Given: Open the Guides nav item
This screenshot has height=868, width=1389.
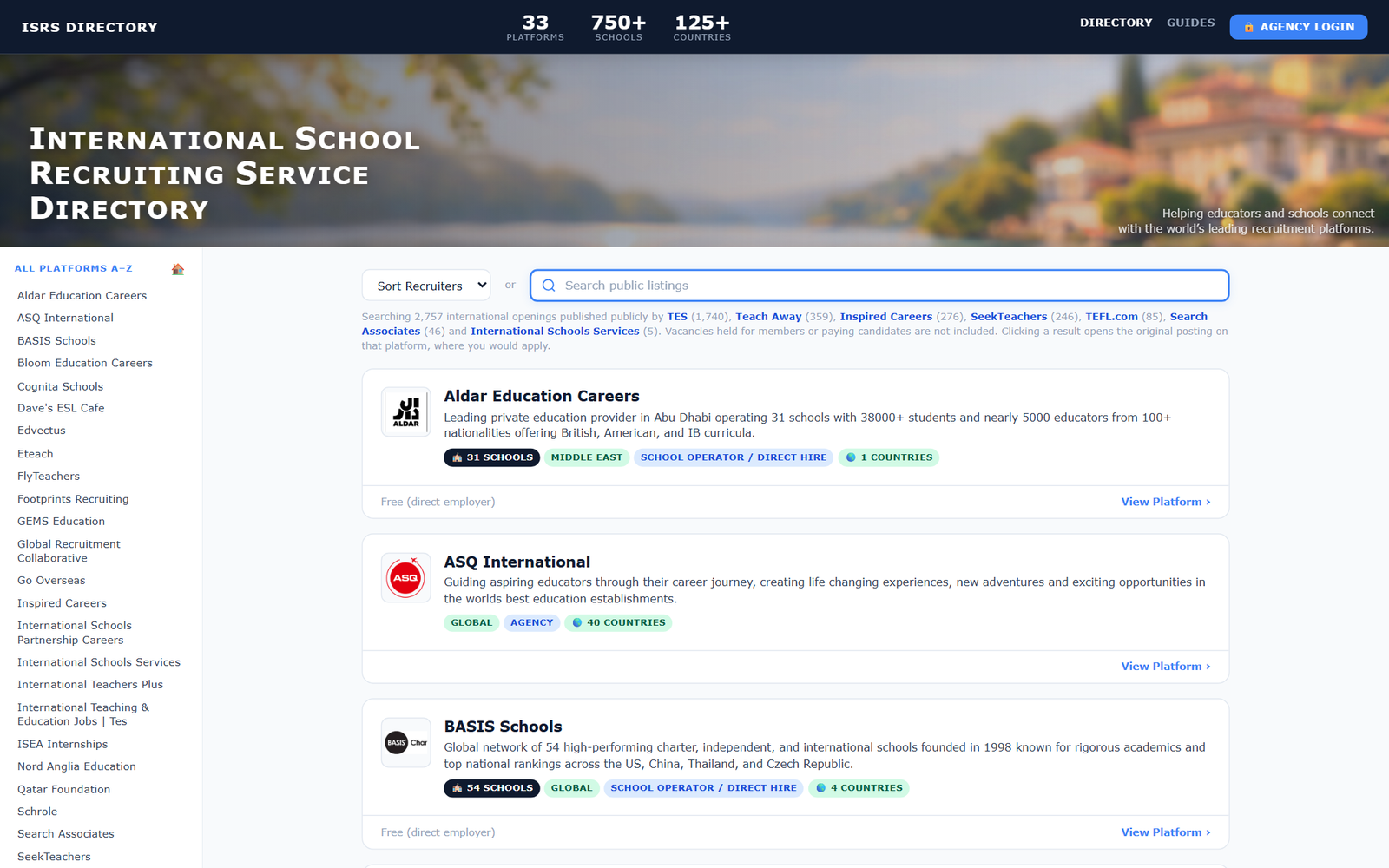Looking at the screenshot, I should point(1190,23).
